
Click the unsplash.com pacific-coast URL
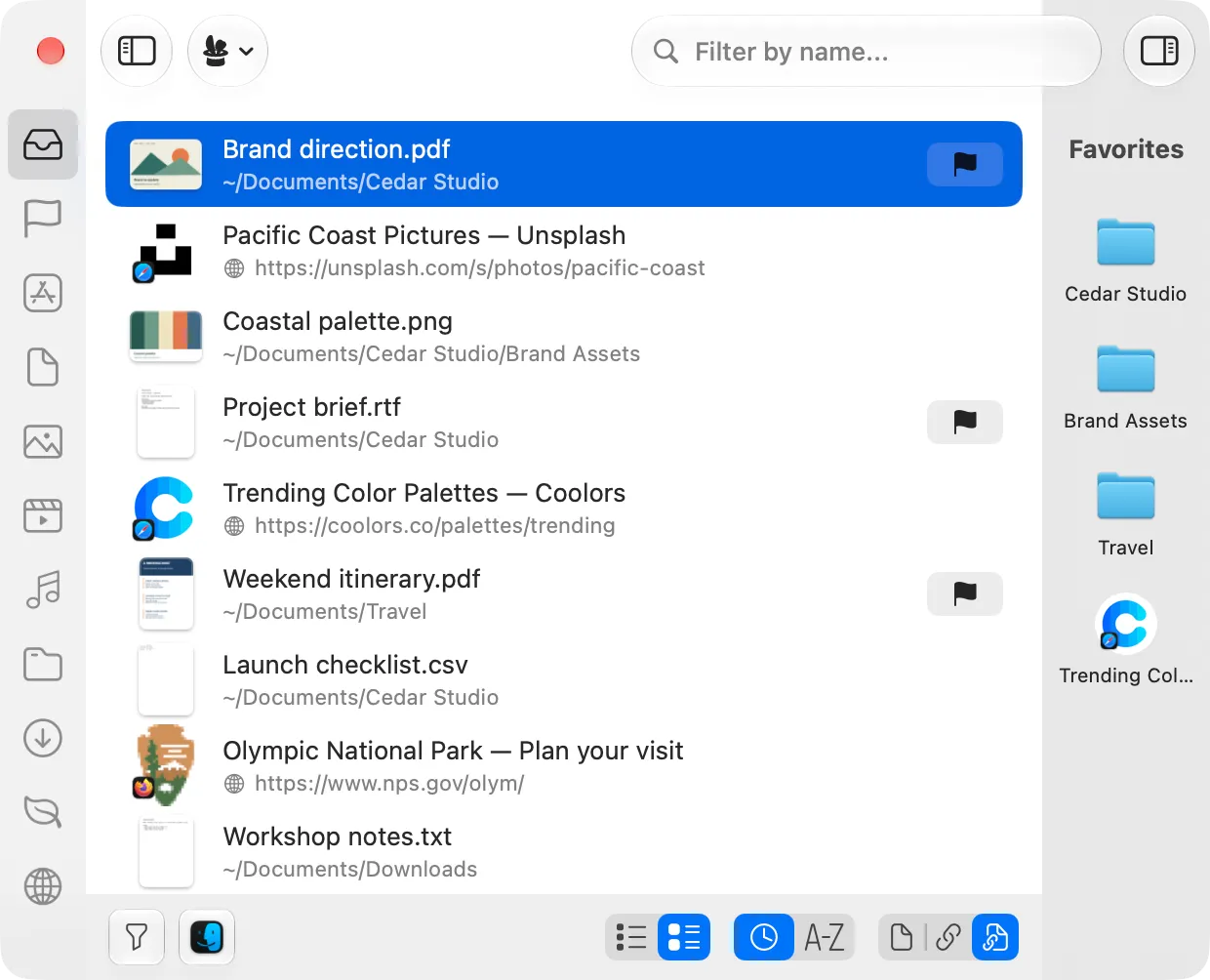[479, 267]
